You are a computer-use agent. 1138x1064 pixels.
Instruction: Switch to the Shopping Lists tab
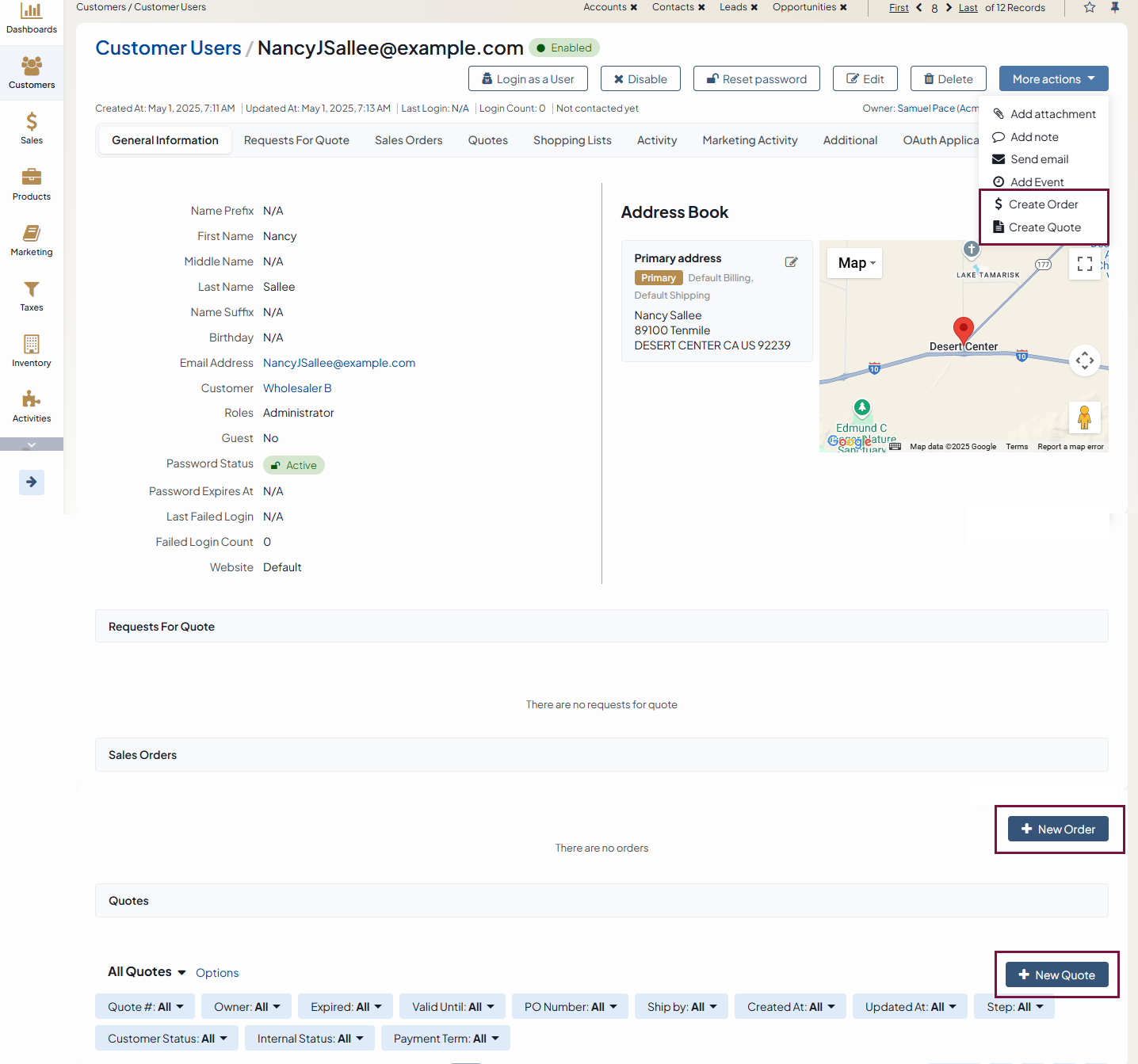click(x=572, y=140)
